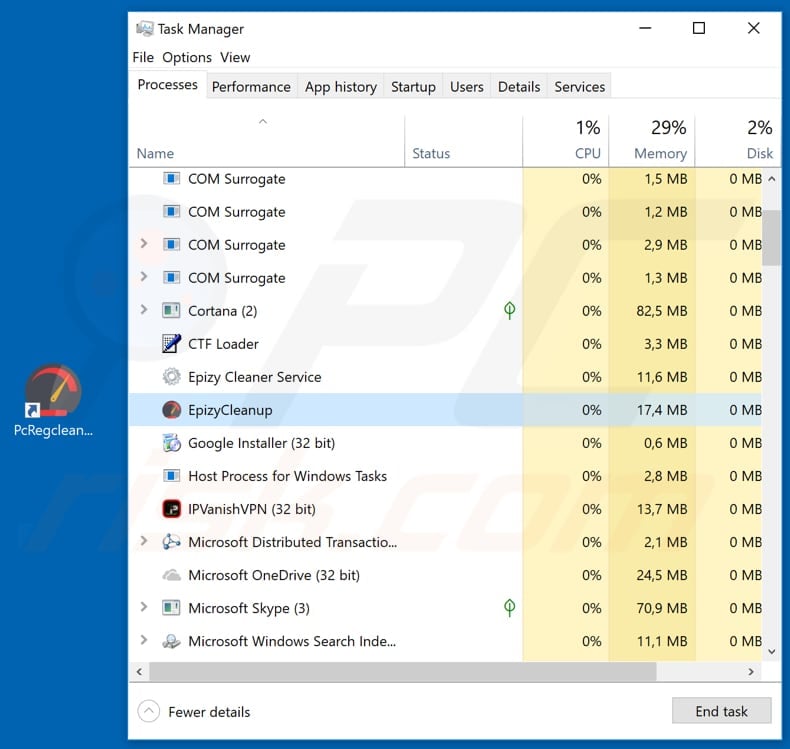Sort processes by the Name column header

point(267,141)
